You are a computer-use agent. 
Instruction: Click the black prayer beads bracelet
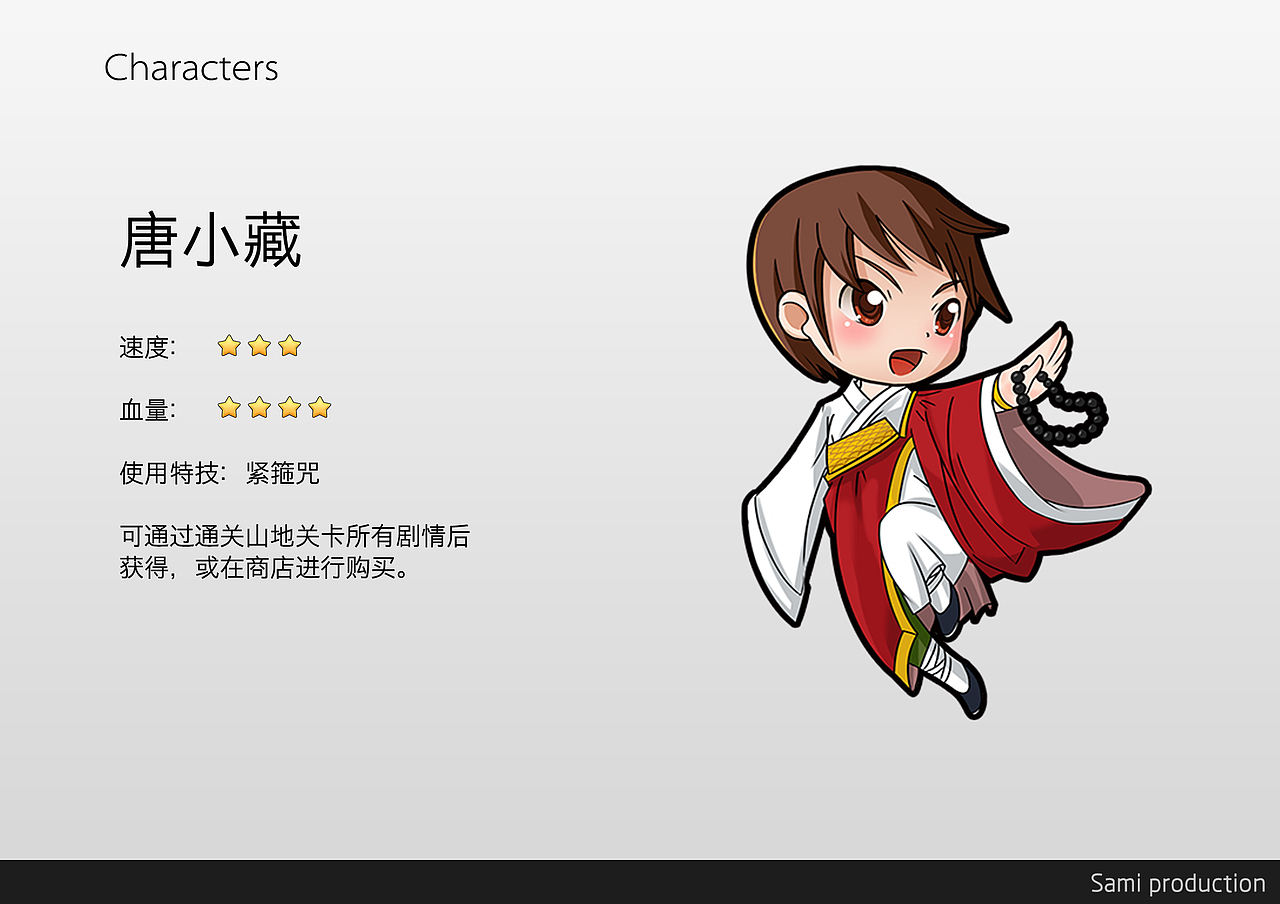1058,407
